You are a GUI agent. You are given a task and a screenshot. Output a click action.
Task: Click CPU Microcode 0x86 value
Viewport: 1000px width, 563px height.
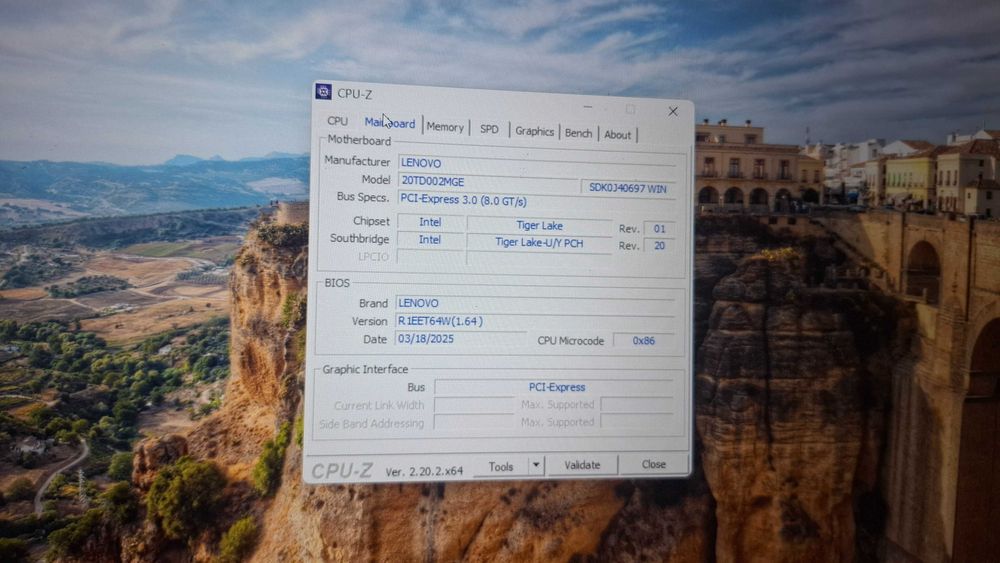click(x=643, y=340)
